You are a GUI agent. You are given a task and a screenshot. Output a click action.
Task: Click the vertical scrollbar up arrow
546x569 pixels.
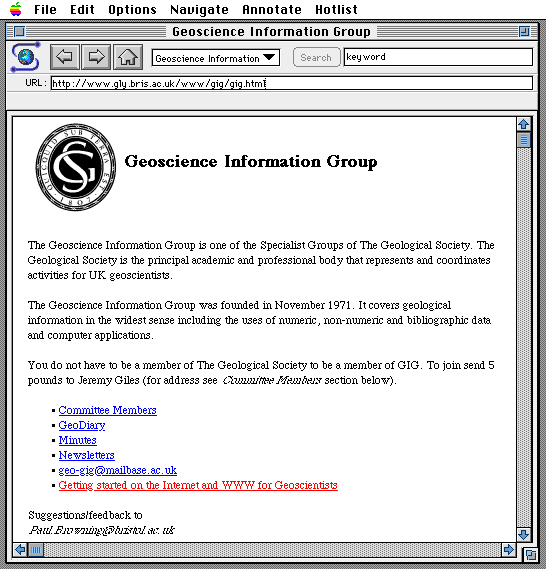click(524, 124)
